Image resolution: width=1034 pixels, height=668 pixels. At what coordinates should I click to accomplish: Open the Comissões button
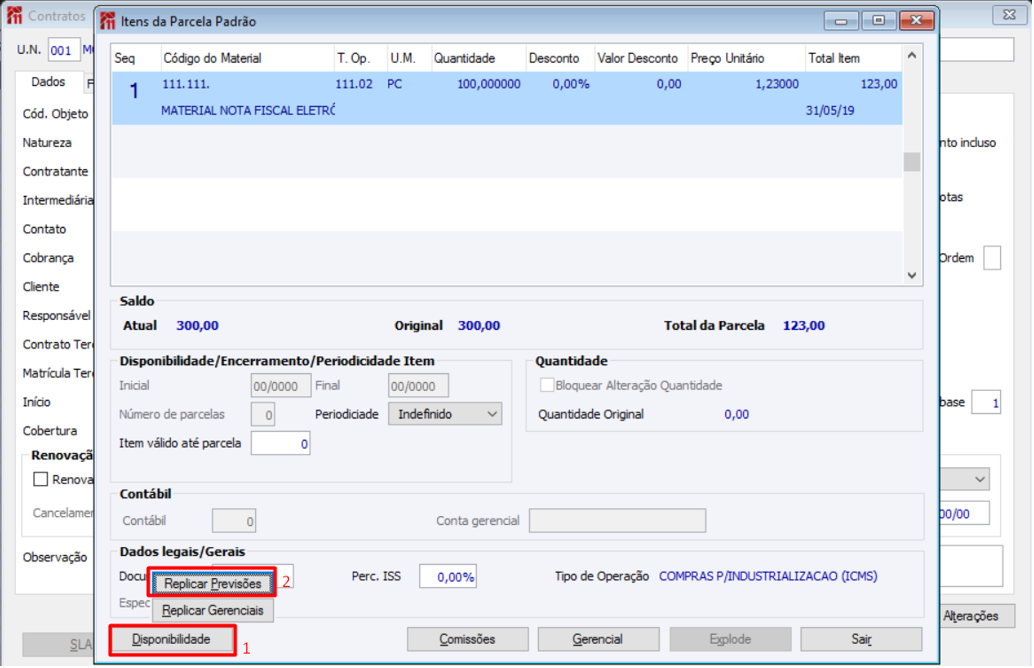click(468, 639)
